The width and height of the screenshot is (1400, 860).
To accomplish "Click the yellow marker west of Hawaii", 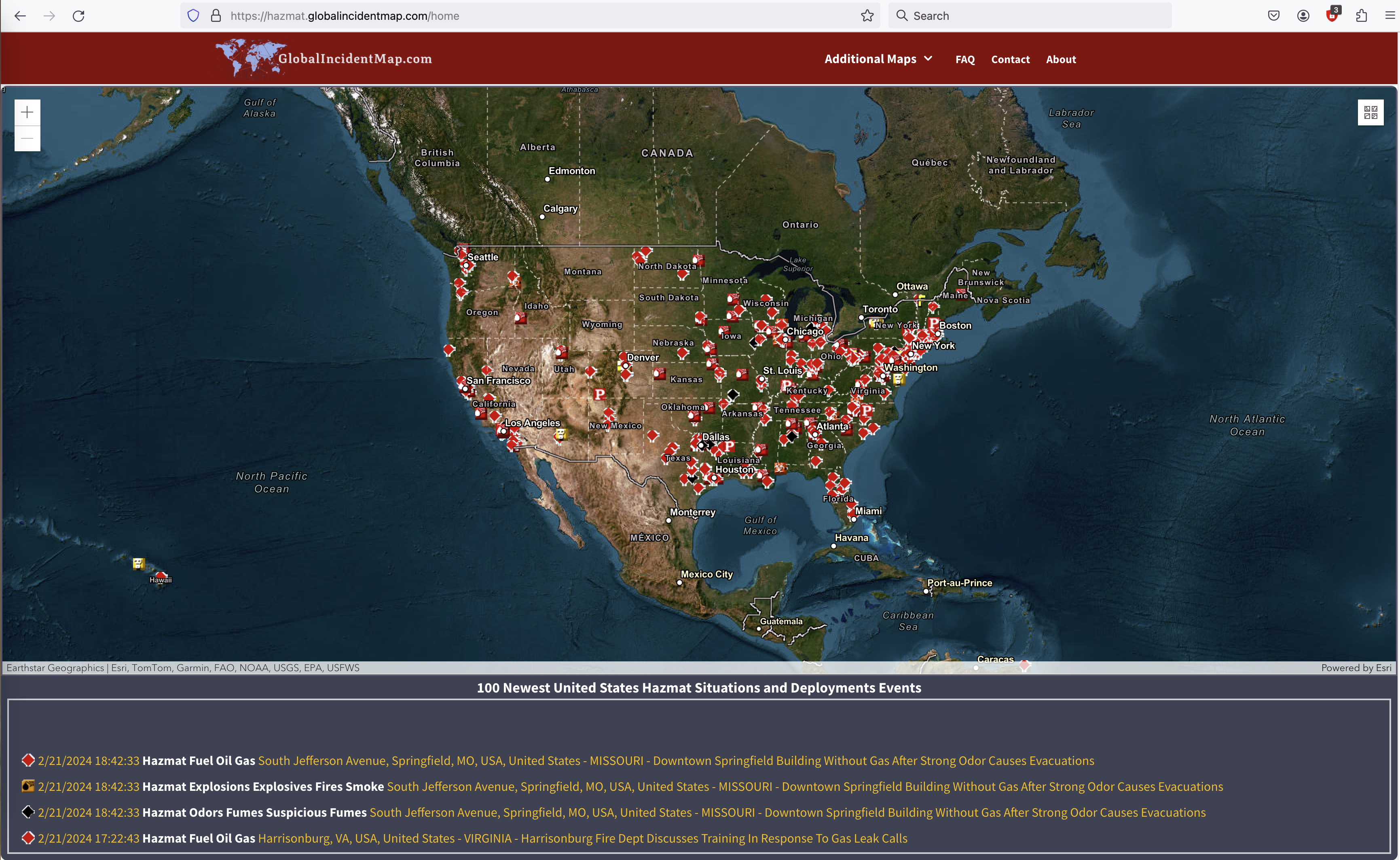I will coord(138,563).
